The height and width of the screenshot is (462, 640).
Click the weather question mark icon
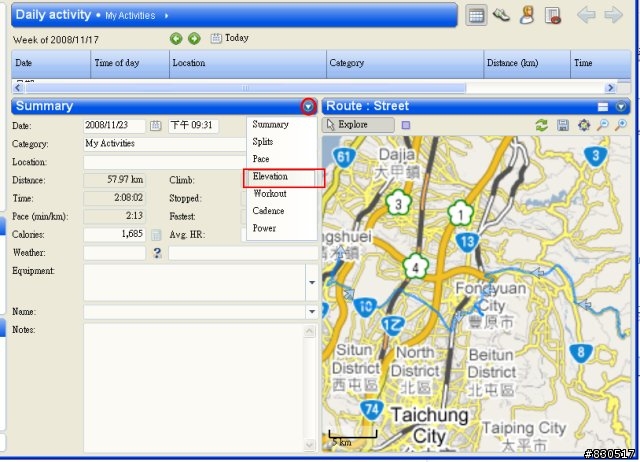click(156, 253)
